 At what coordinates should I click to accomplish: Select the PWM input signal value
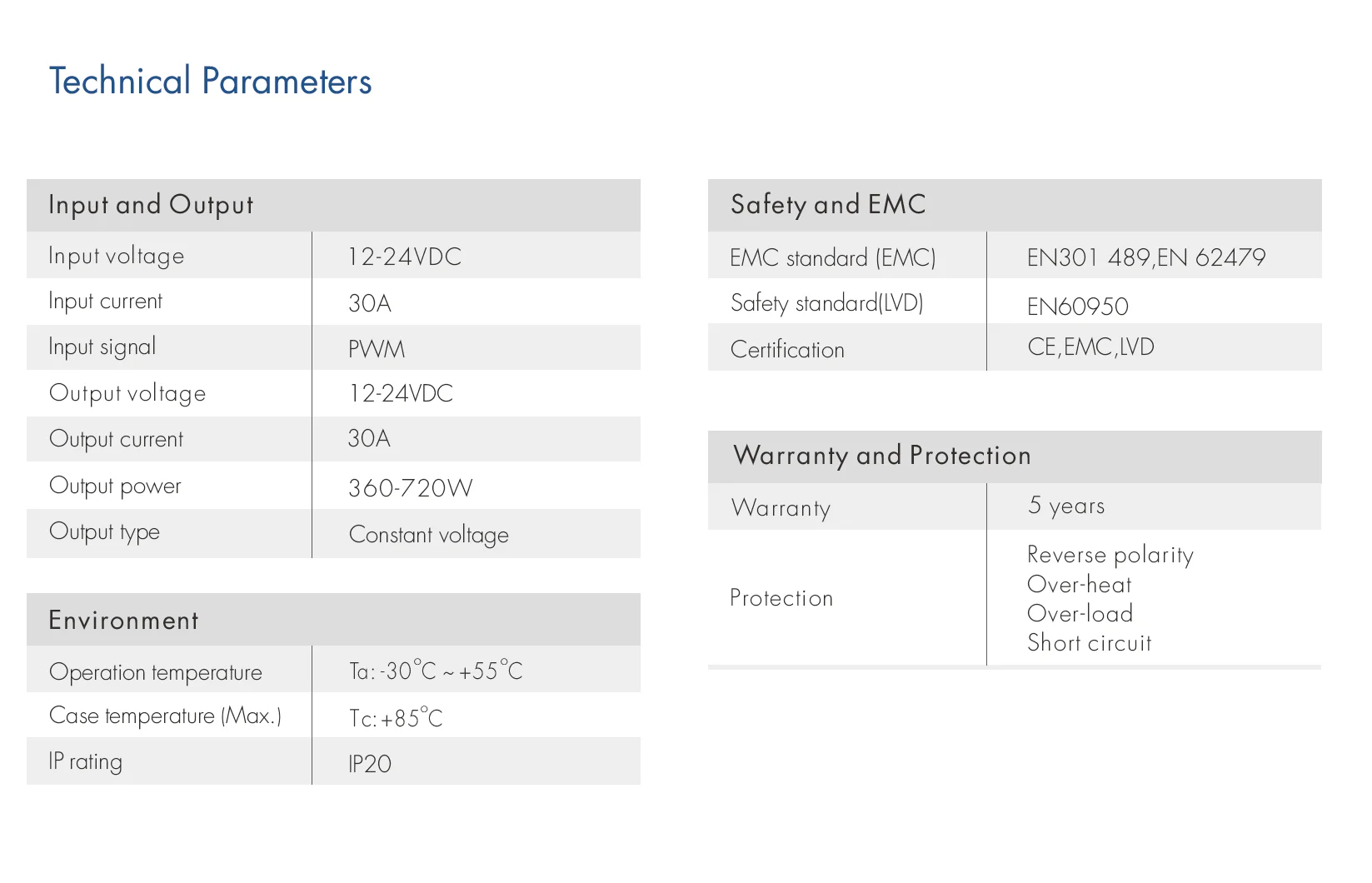(377, 349)
